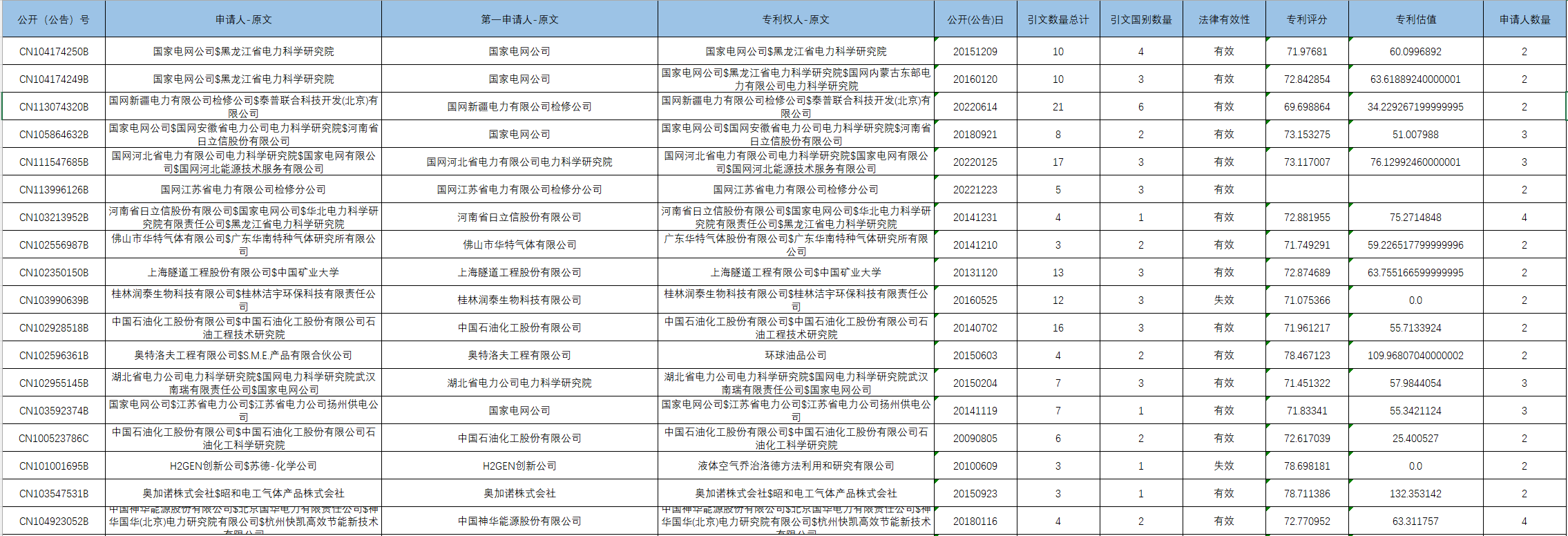Image resolution: width=1568 pixels, height=536 pixels.
Task: Select the date cell 20221223
Action: click(975, 190)
